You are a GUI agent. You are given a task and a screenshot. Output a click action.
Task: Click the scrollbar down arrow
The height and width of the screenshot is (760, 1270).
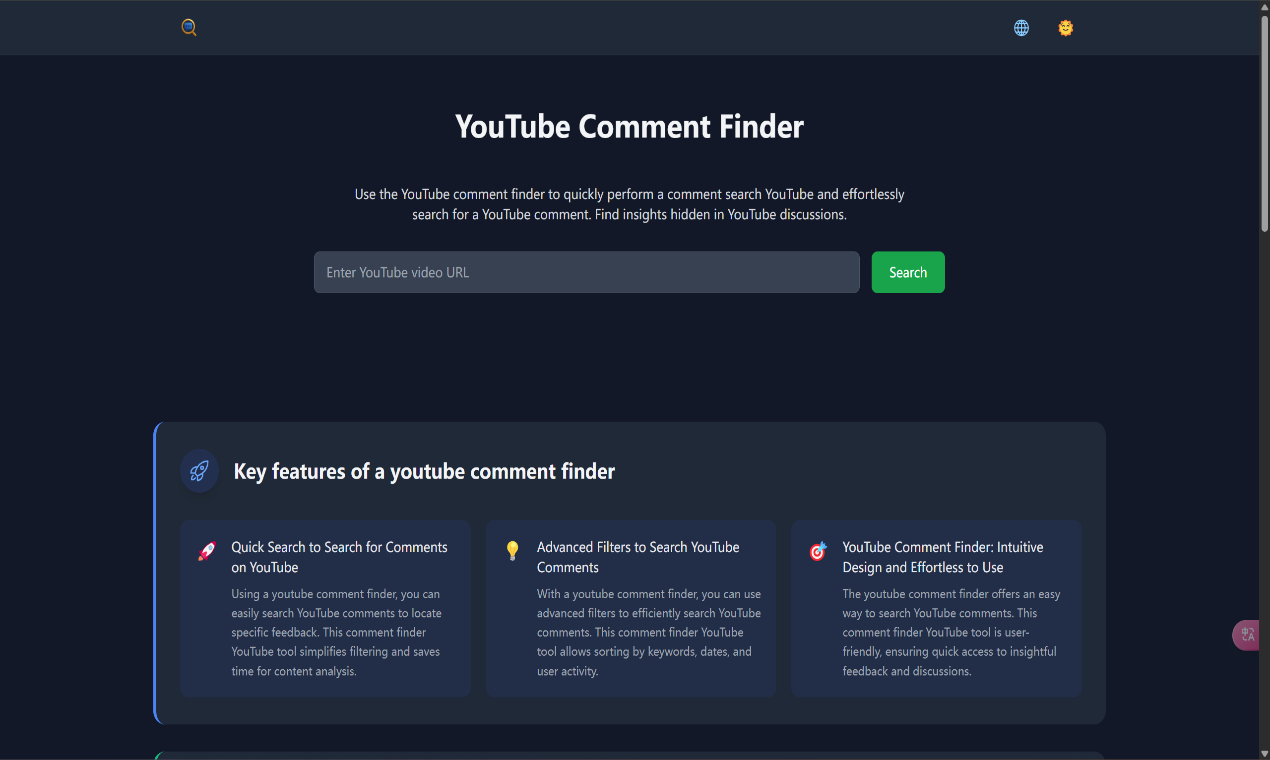coord(1264,753)
